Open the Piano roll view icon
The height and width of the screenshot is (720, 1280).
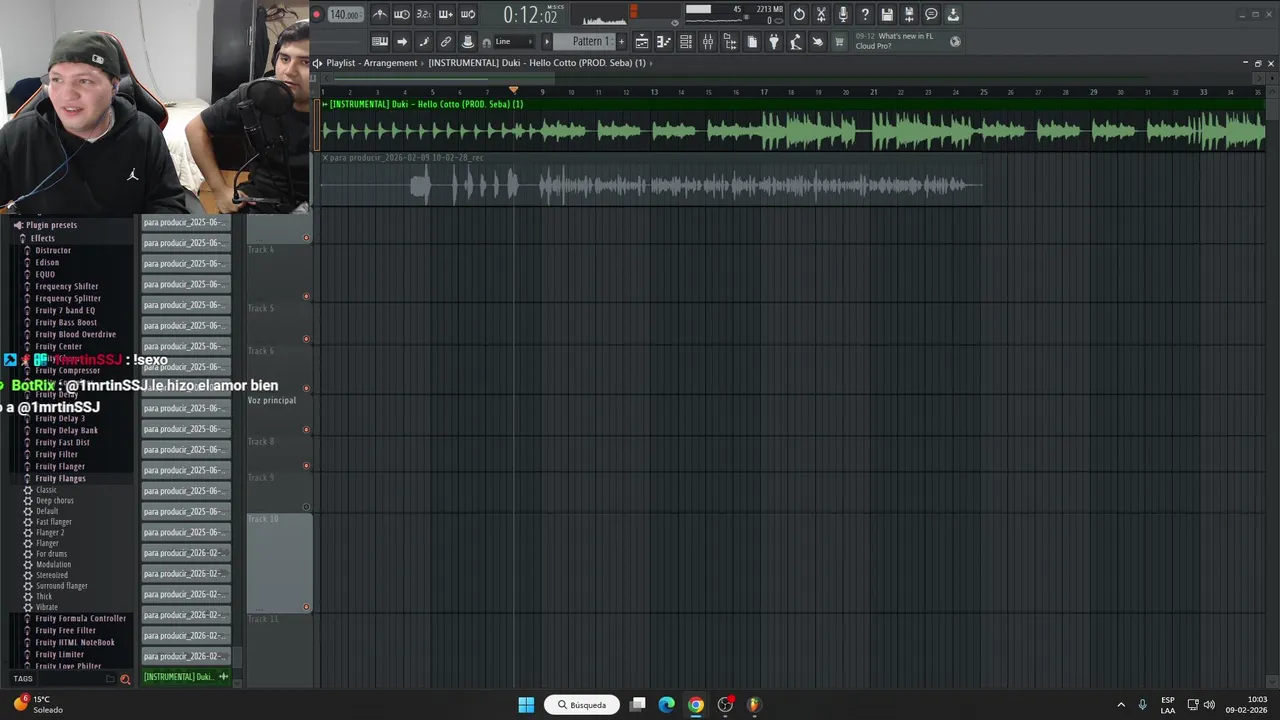point(664,41)
